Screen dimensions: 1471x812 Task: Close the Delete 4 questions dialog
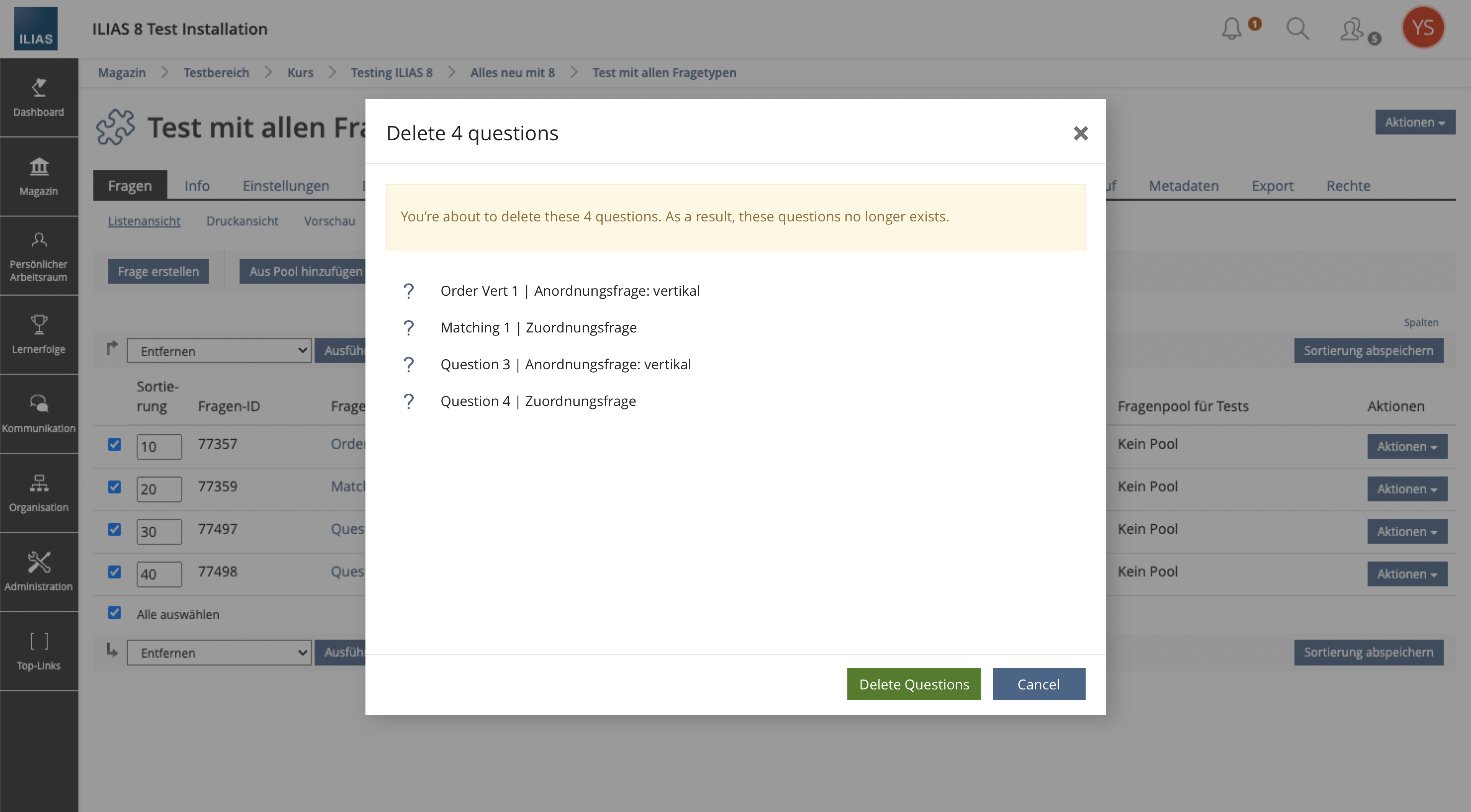click(1080, 134)
